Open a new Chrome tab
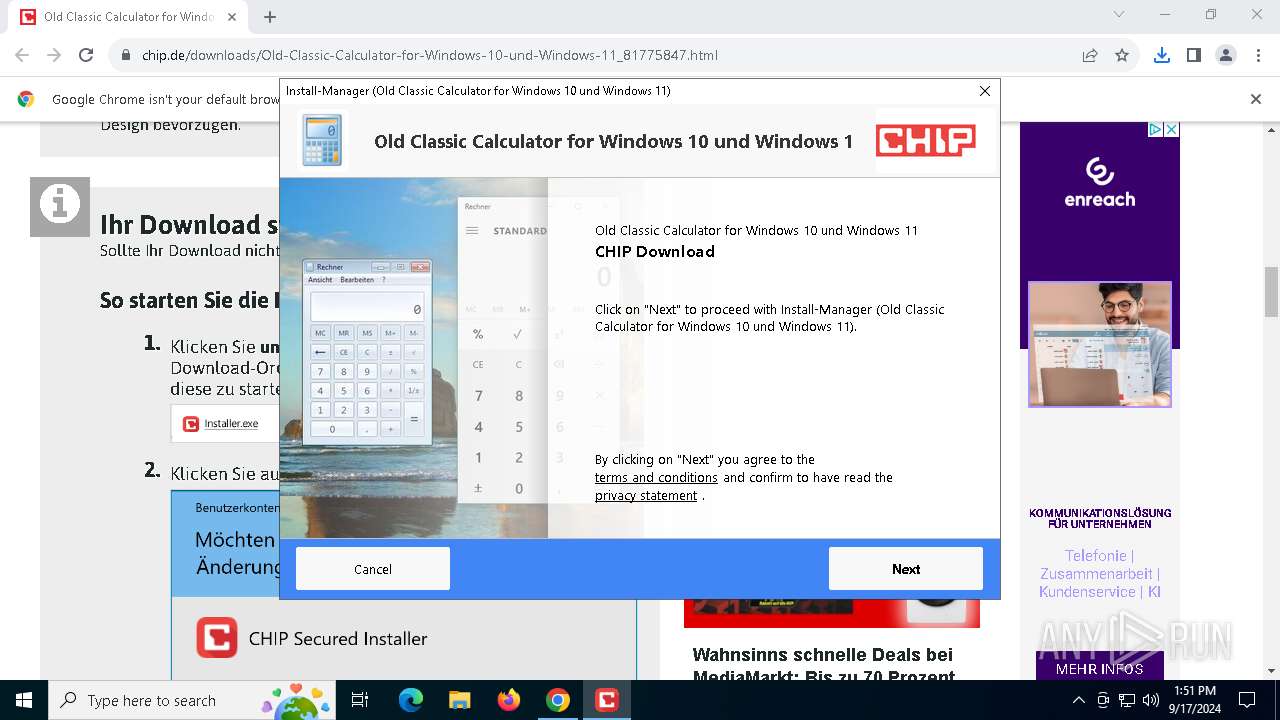 (270, 17)
